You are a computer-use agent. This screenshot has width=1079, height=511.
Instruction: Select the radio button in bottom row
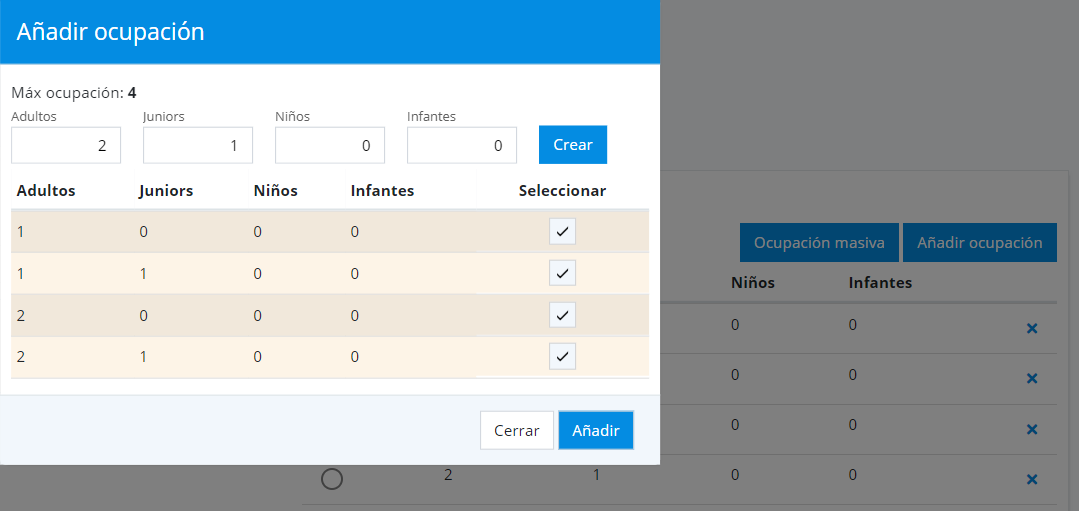(x=332, y=480)
